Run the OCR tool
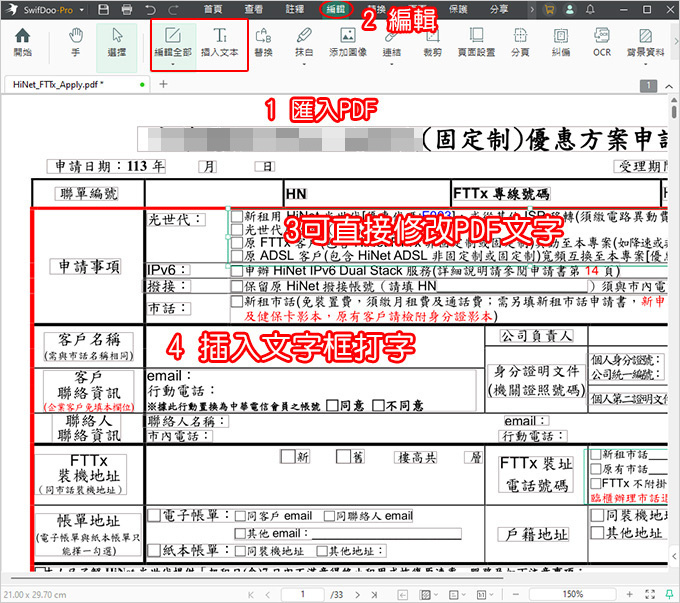The width and height of the screenshot is (680, 603). pyautogui.click(x=602, y=42)
